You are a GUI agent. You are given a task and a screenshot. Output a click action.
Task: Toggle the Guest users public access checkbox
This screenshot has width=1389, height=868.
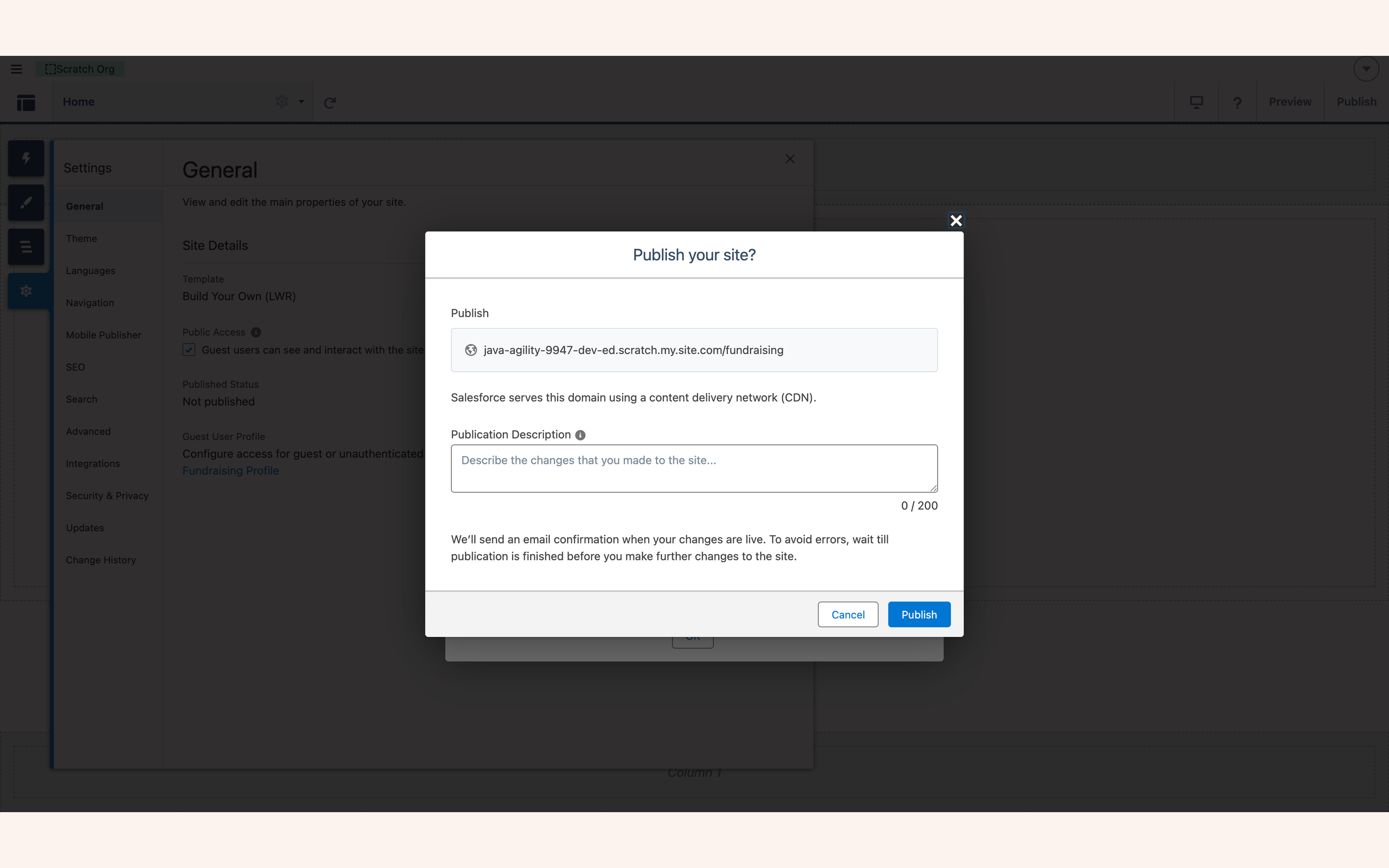(189, 350)
